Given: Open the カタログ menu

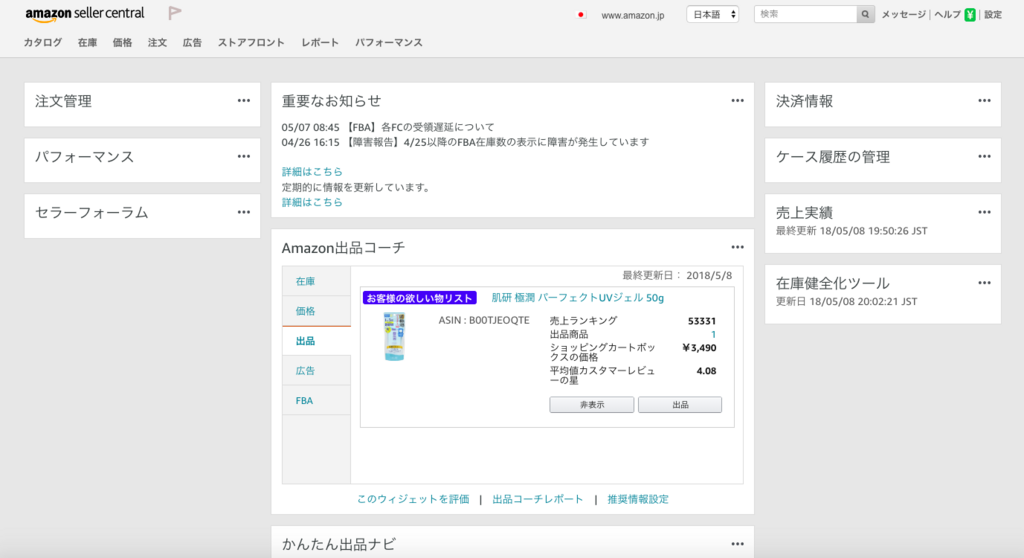Looking at the screenshot, I should click(43, 42).
